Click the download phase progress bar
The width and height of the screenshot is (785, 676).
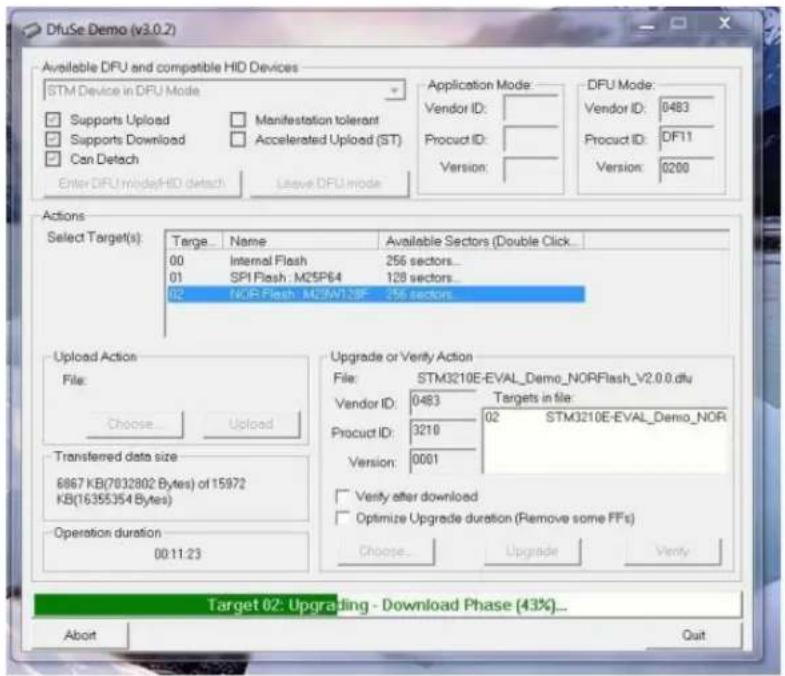coord(387,605)
